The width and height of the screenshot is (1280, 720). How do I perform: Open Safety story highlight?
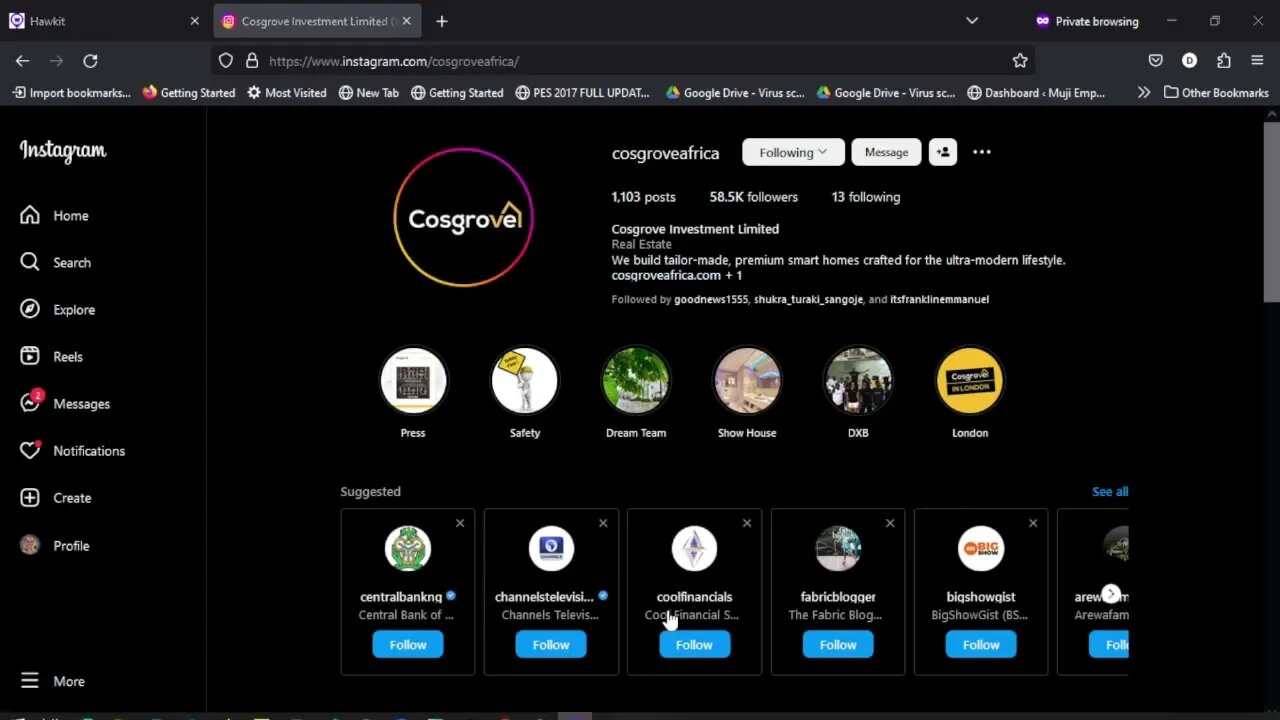(x=524, y=380)
